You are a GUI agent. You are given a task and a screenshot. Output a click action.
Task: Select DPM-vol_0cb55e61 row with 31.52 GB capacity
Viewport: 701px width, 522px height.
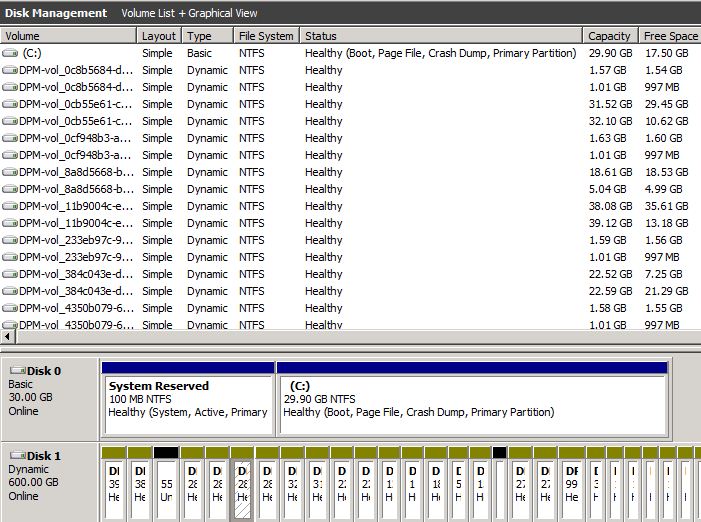click(350, 104)
